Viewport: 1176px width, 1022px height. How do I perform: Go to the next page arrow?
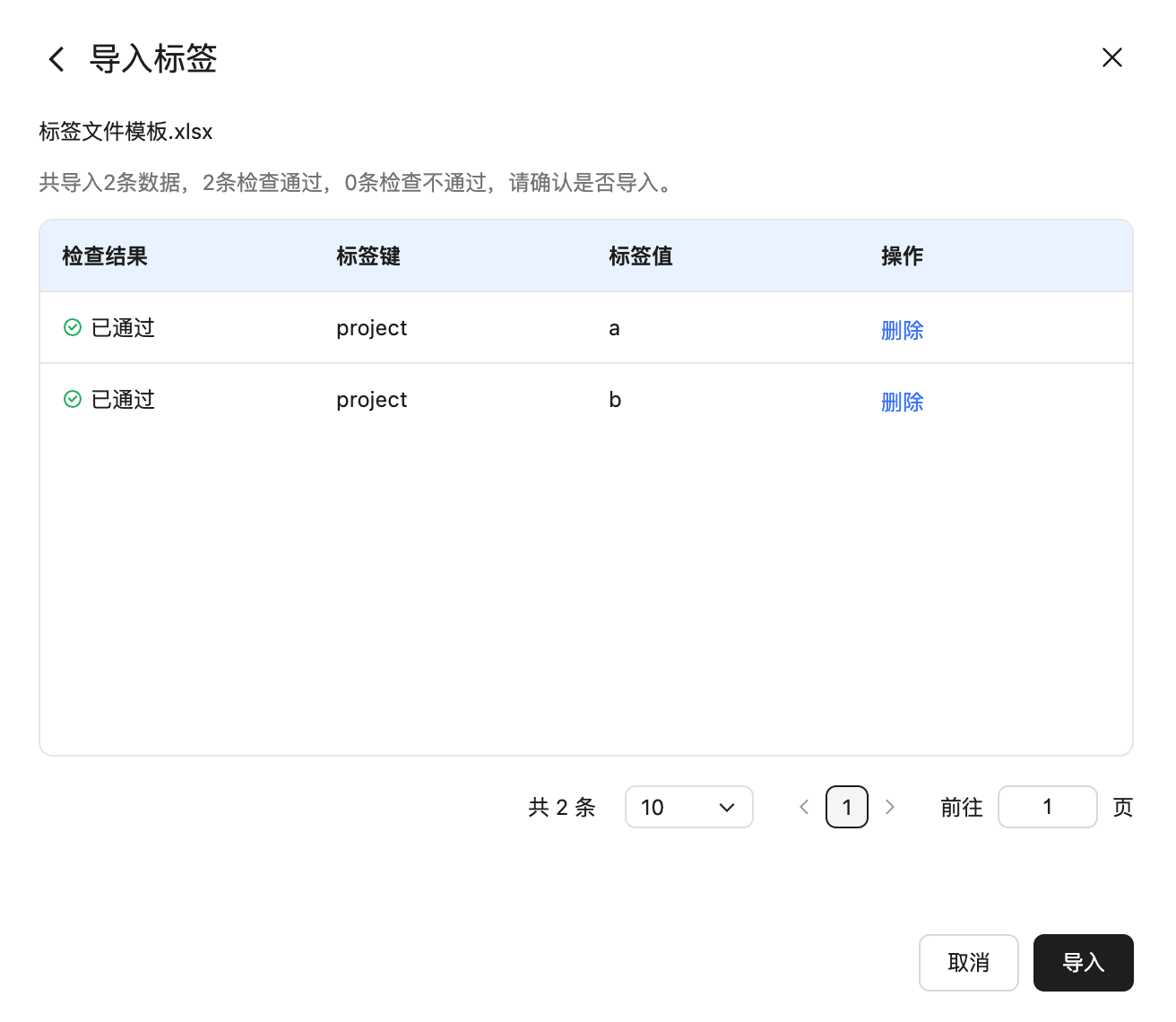click(889, 807)
